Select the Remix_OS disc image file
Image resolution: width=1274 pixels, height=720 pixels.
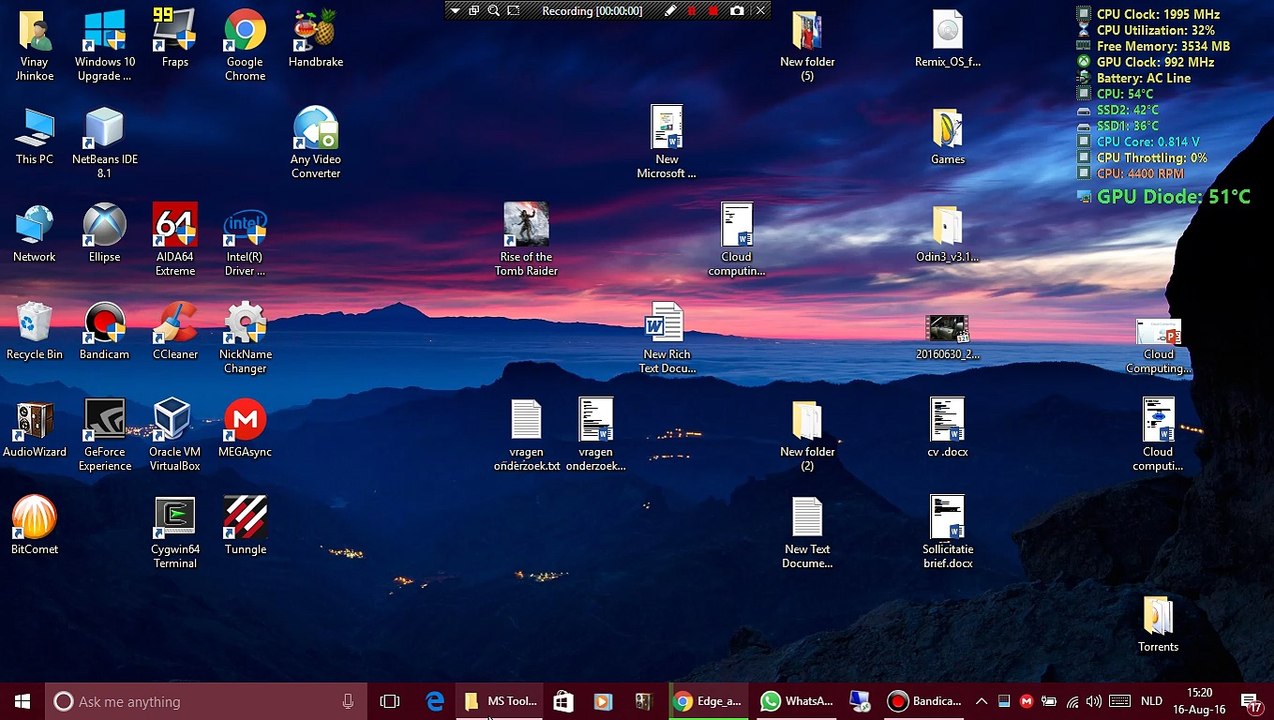click(x=947, y=38)
